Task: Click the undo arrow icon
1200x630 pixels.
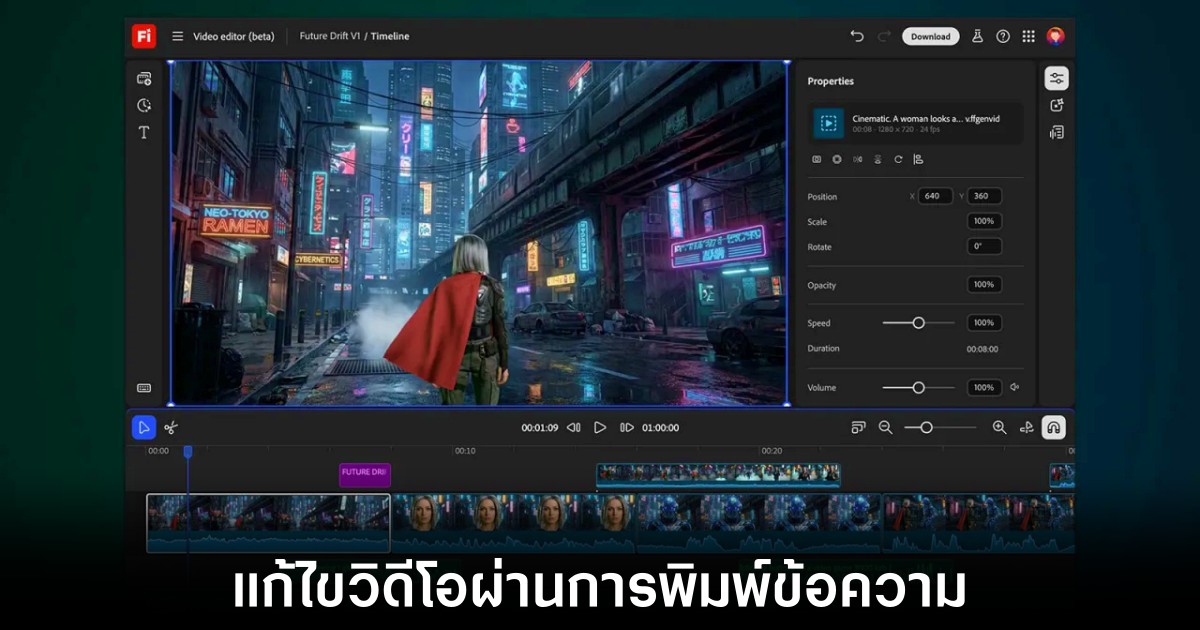Action: point(857,36)
